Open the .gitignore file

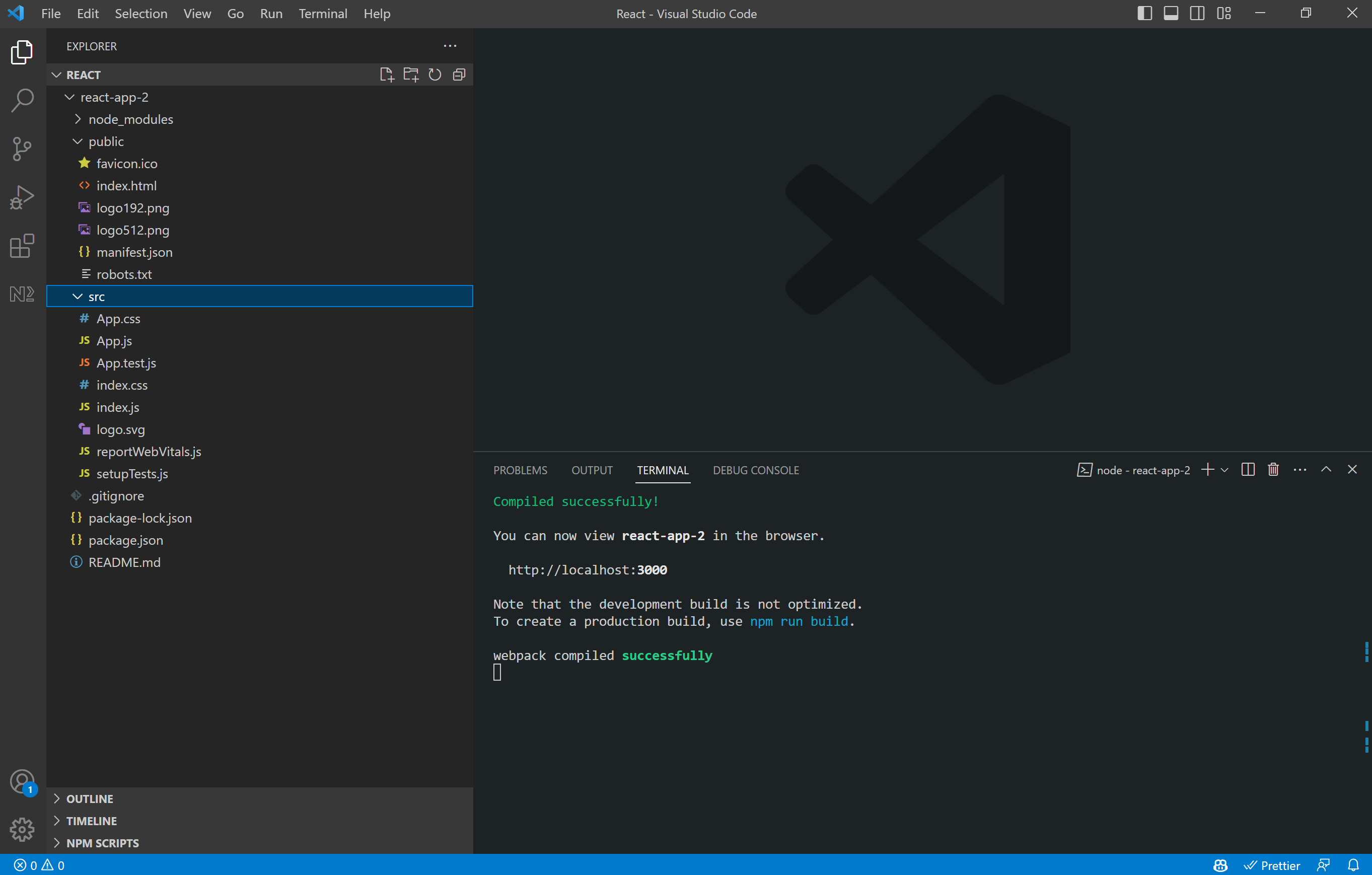pos(260,495)
